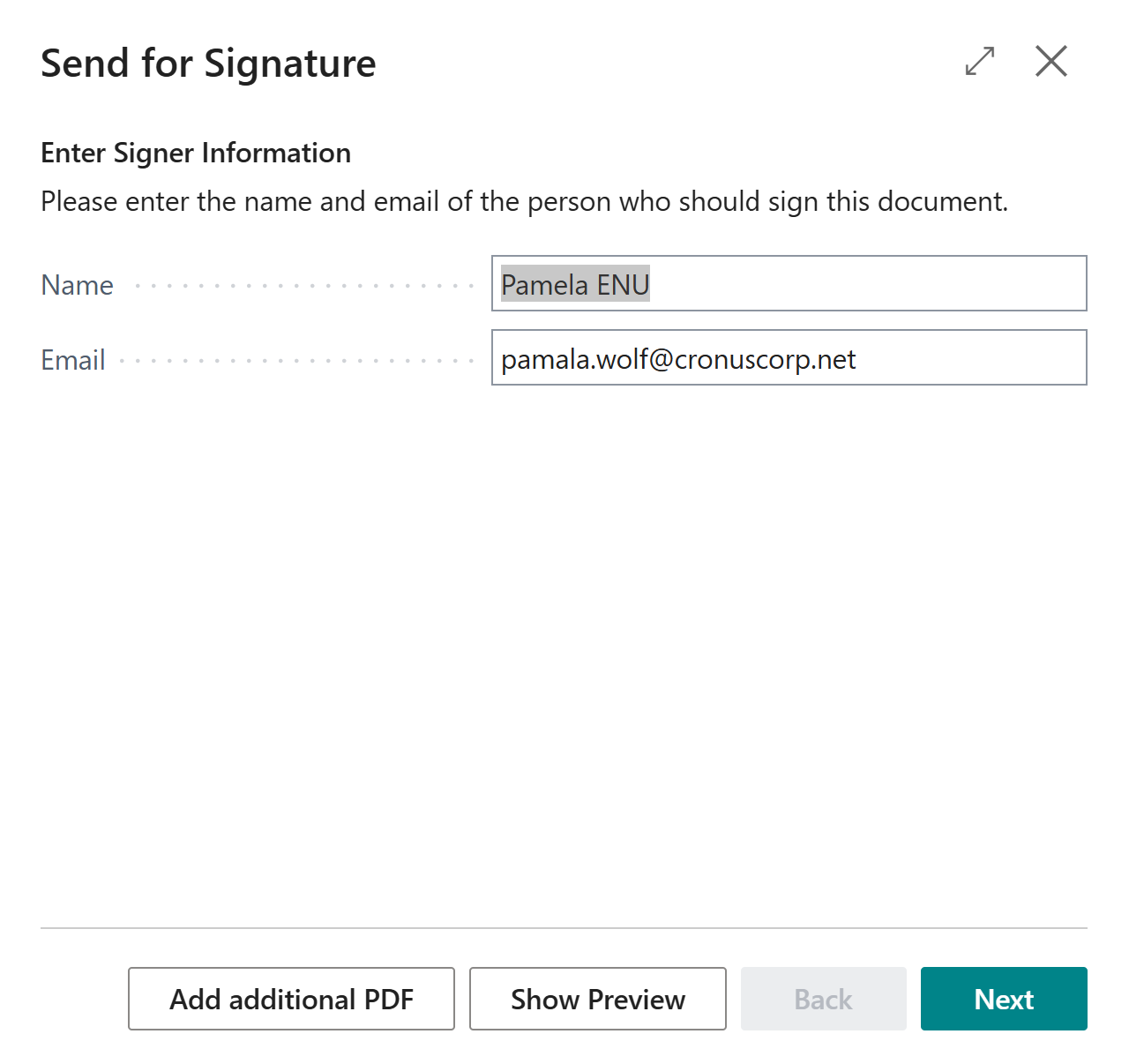Select the Email field label
Screen dimensions: 1129x1064
(73, 360)
